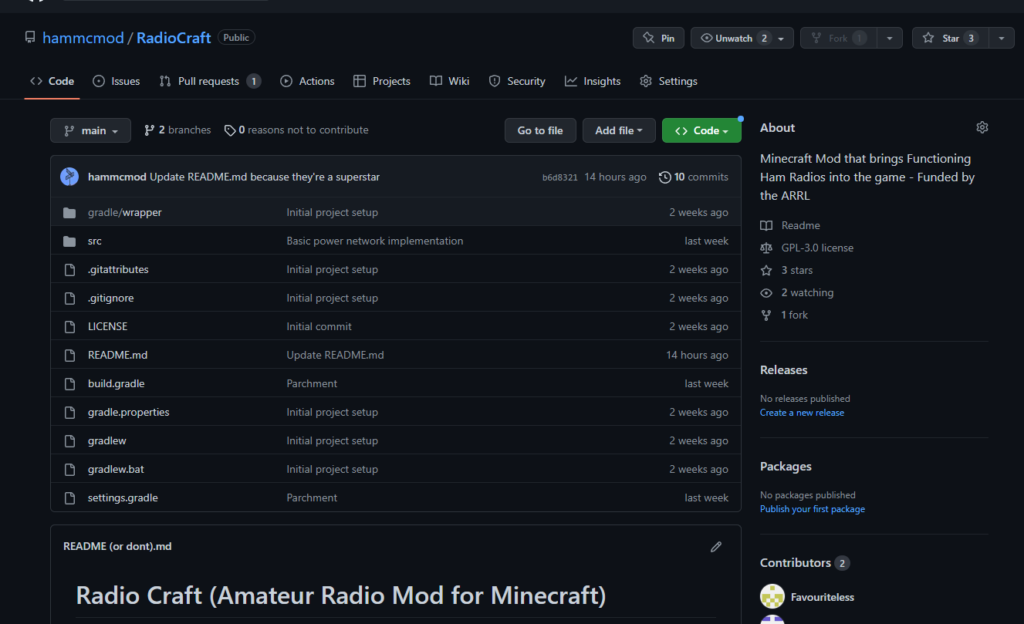This screenshot has height=624, width=1024.
Task: Click the pencil icon to edit README
Action: click(716, 546)
